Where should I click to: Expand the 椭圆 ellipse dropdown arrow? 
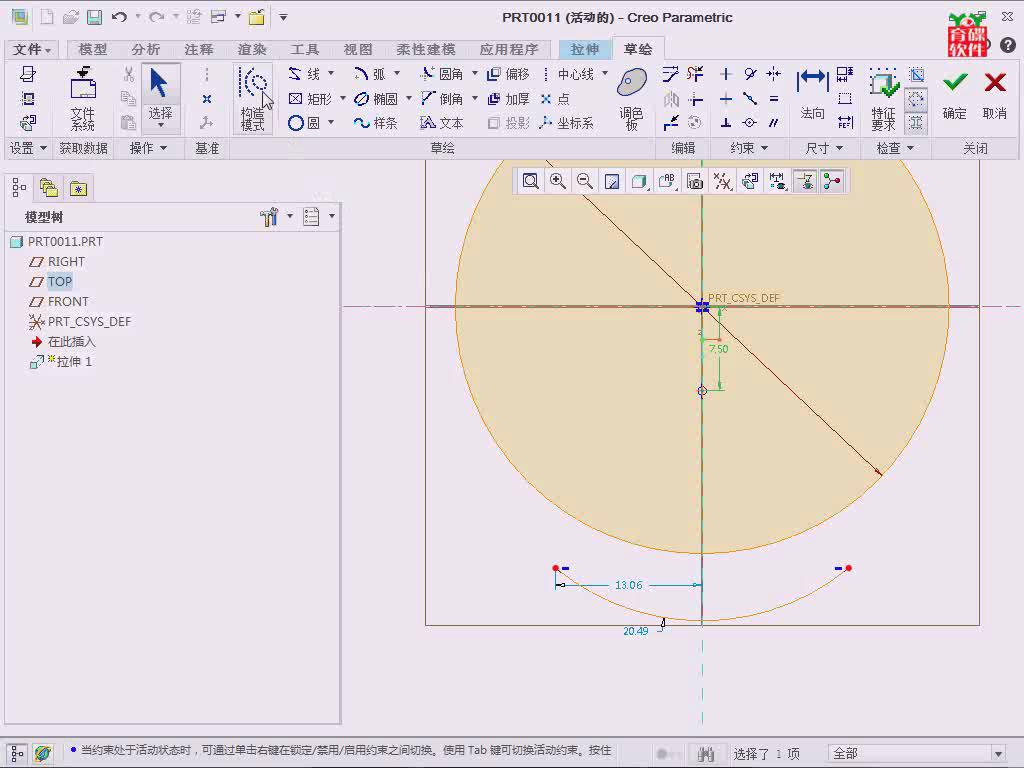(409, 99)
